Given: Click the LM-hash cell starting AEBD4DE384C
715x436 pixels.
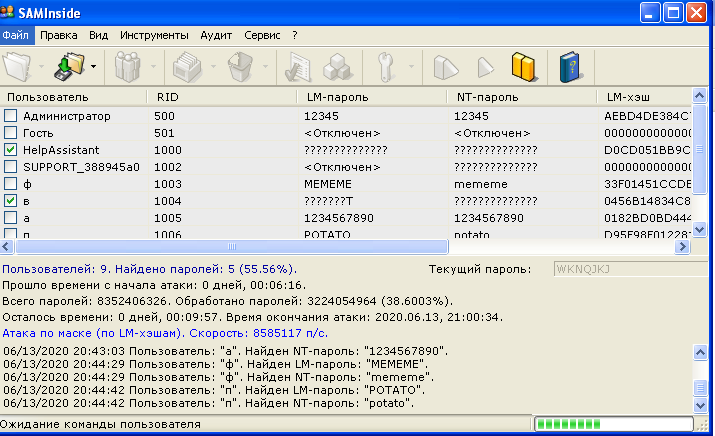Looking at the screenshot, I should coord(647,116).
